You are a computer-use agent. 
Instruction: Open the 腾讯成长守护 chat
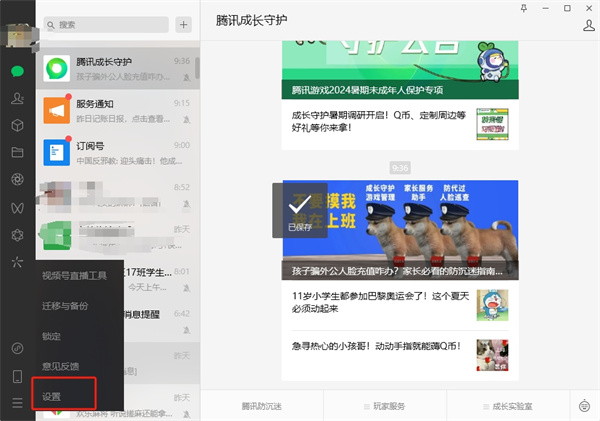tap(118, 69)
